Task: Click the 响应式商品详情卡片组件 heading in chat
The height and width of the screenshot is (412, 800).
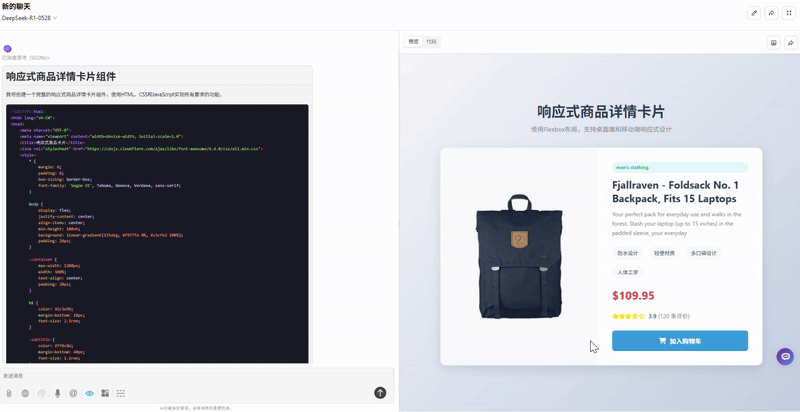Action: (61, 76)
